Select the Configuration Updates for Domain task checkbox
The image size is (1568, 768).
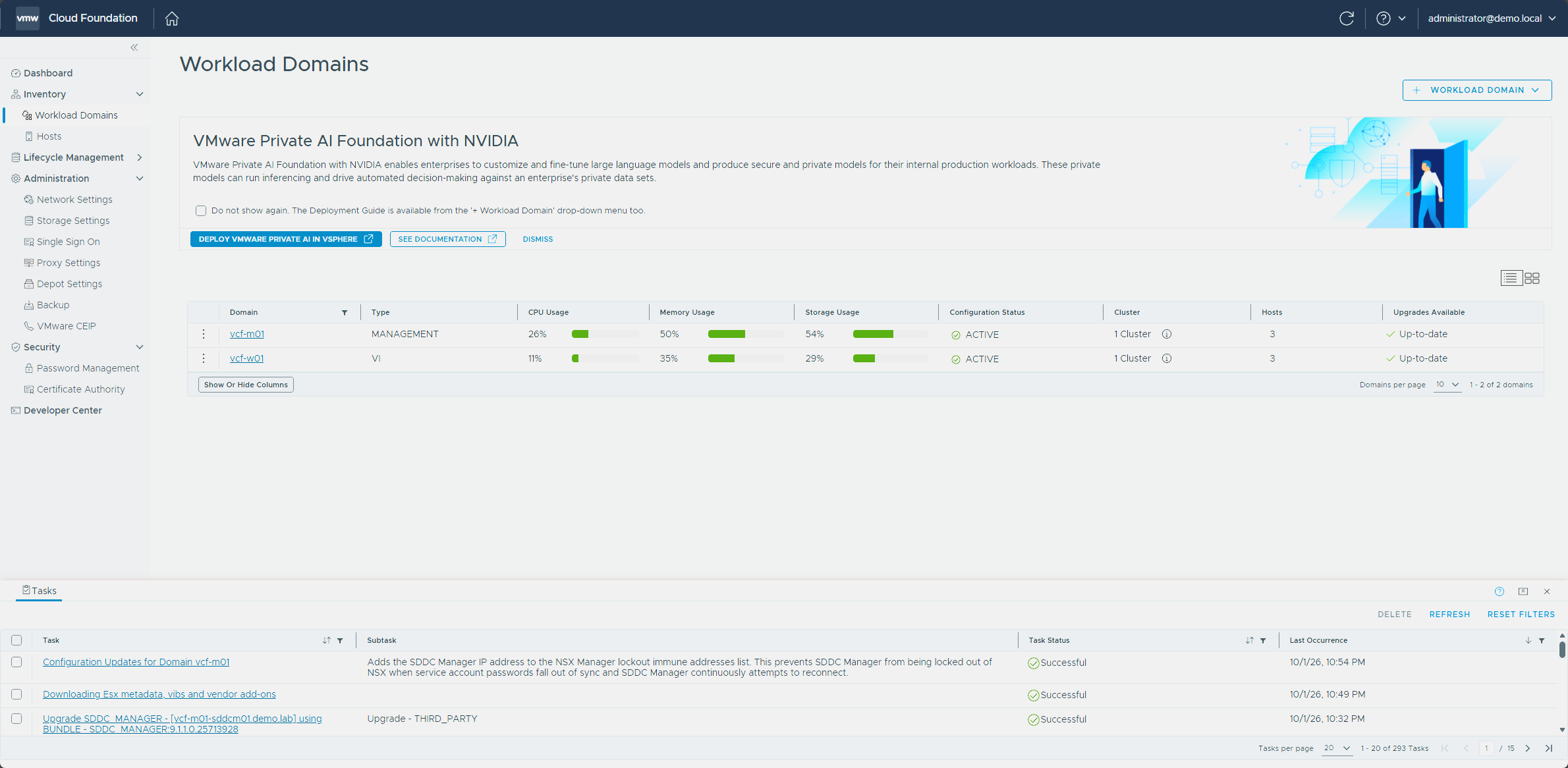16,662
